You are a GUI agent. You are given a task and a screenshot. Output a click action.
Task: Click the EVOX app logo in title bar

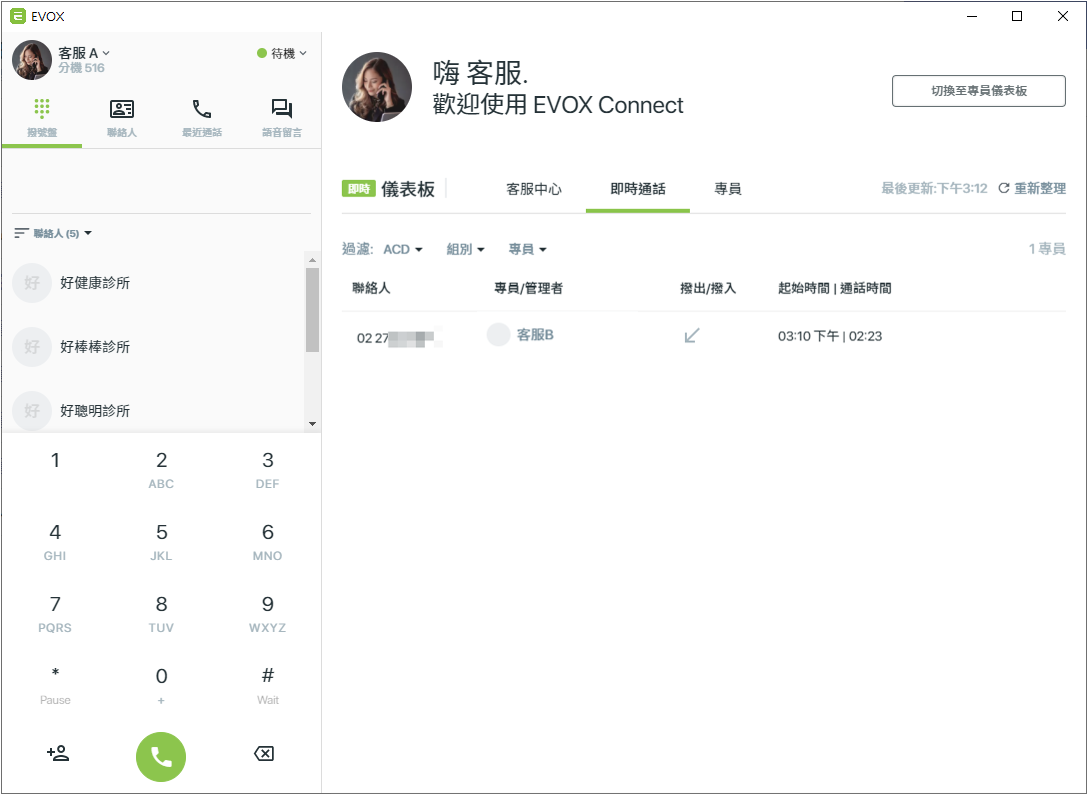click(18, 16)
